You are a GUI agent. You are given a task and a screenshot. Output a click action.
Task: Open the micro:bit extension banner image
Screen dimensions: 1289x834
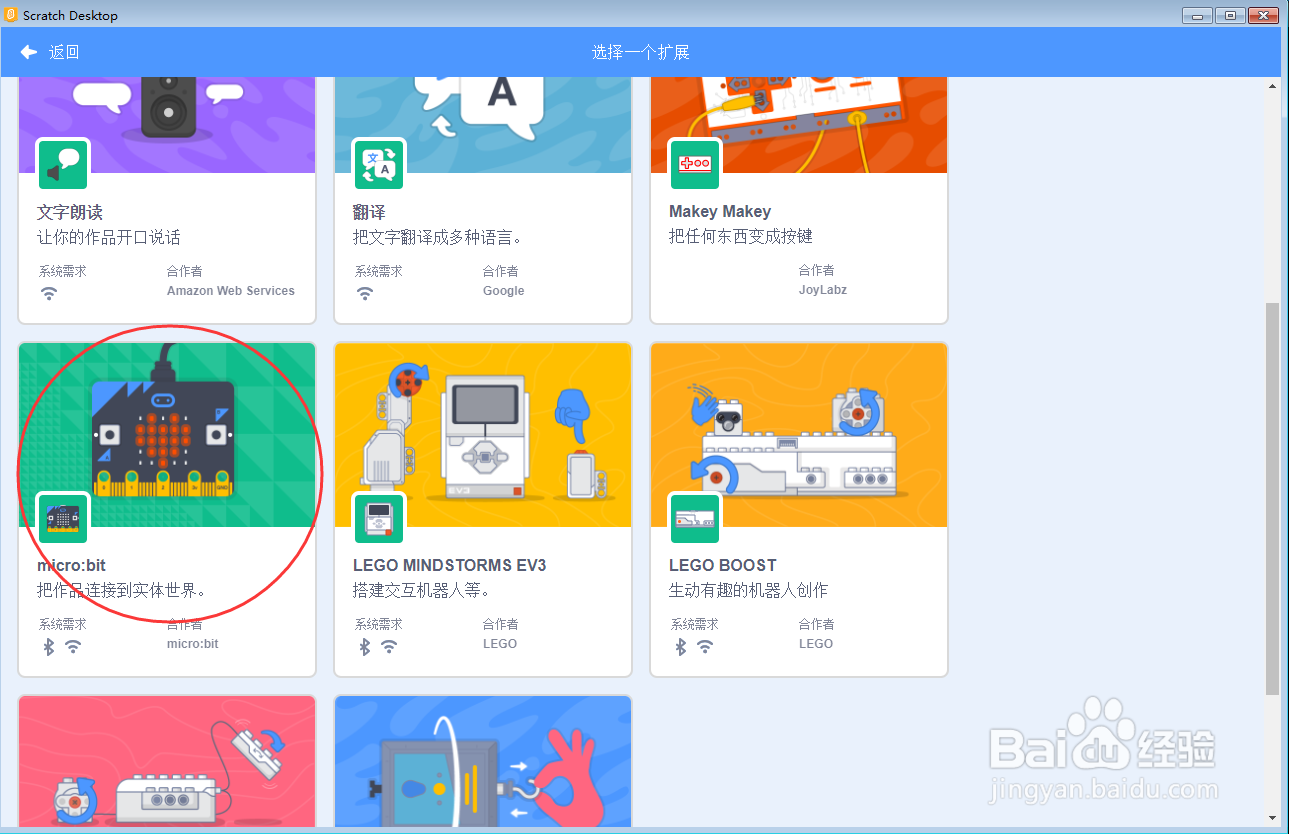167,435
